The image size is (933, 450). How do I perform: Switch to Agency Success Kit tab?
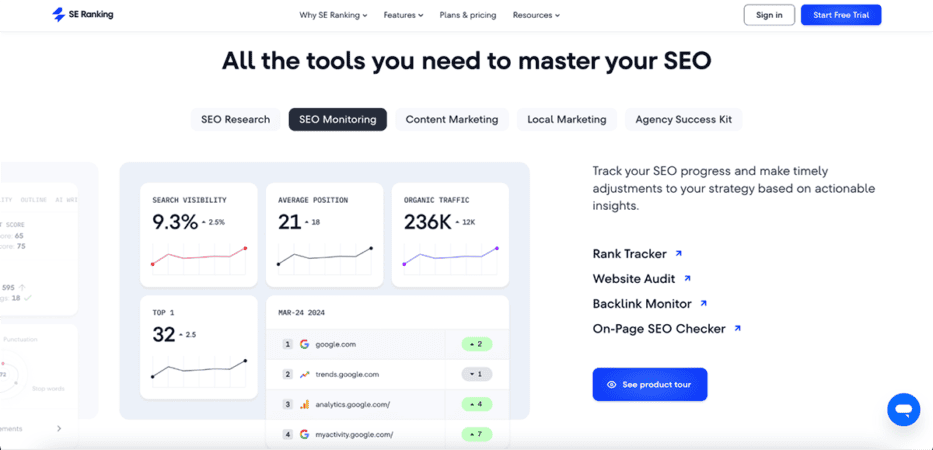pos(684,120)
